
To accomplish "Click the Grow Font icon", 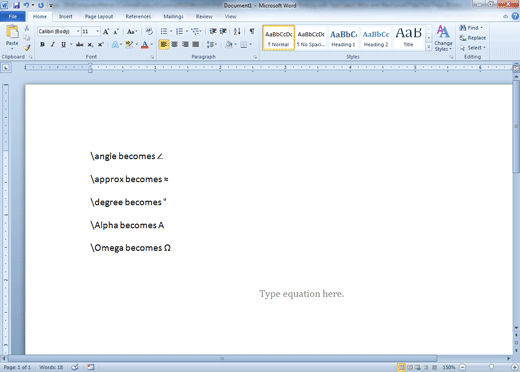I will tap(106, 32).
